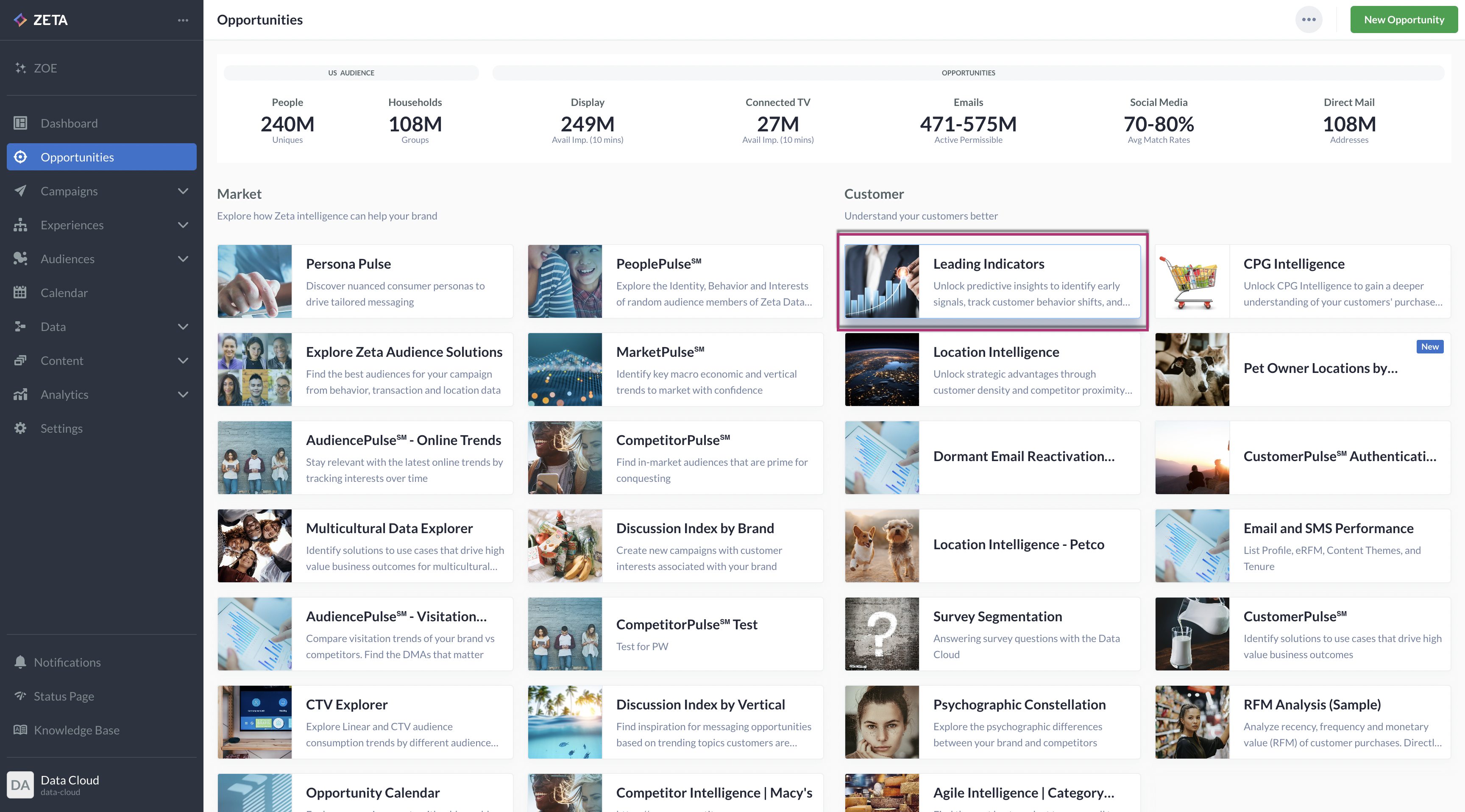Expand the Audiences submenu chevron

(x=183, y=259)
